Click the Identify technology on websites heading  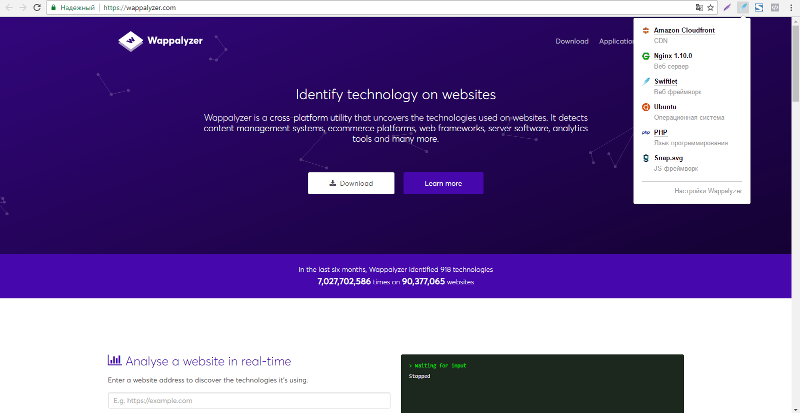pos(396,94)
